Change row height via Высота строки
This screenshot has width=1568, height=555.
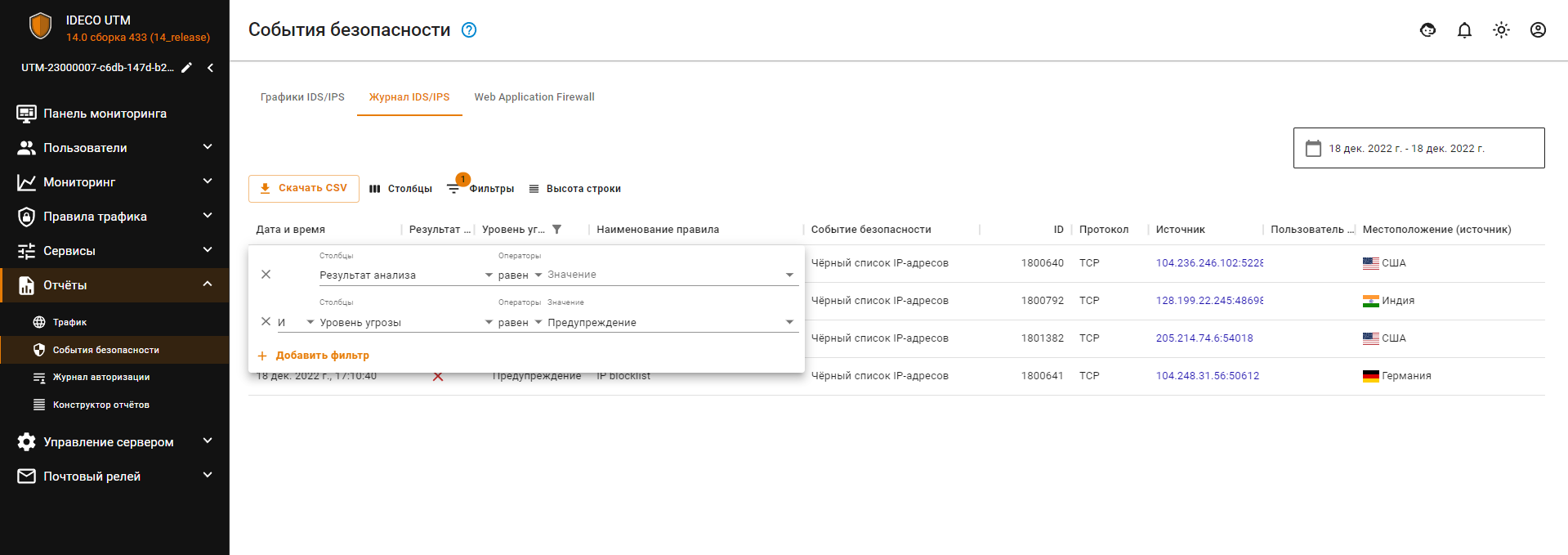574,189
